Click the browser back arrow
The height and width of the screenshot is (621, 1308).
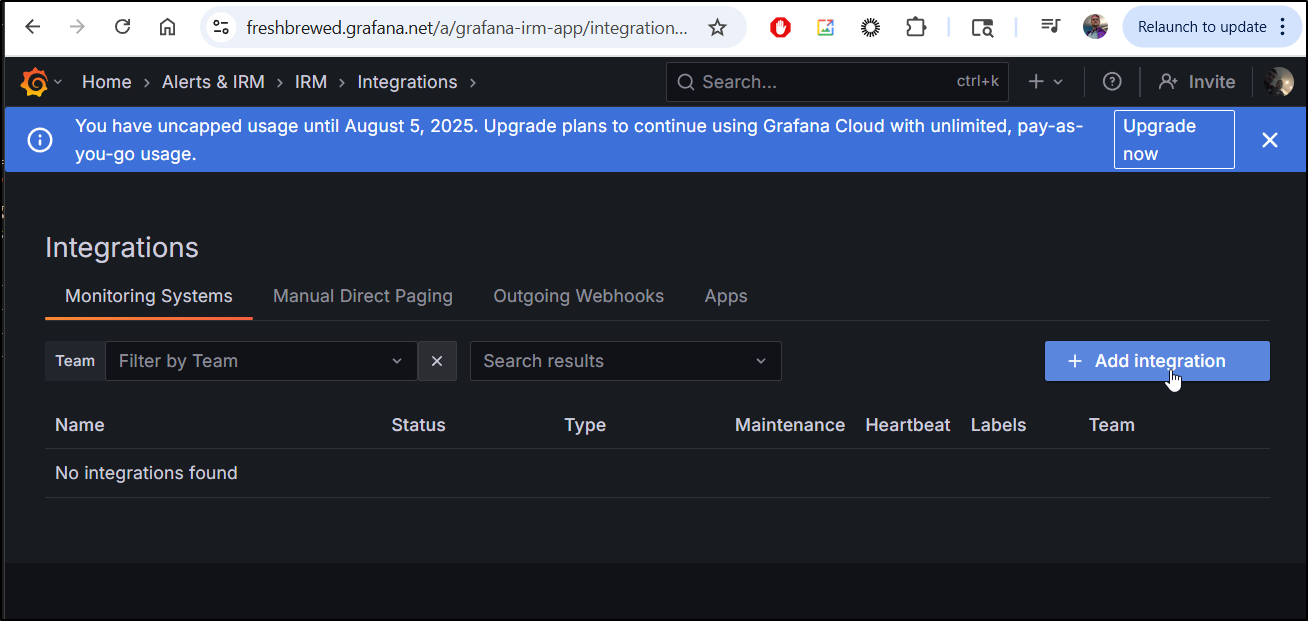(32, 27)
